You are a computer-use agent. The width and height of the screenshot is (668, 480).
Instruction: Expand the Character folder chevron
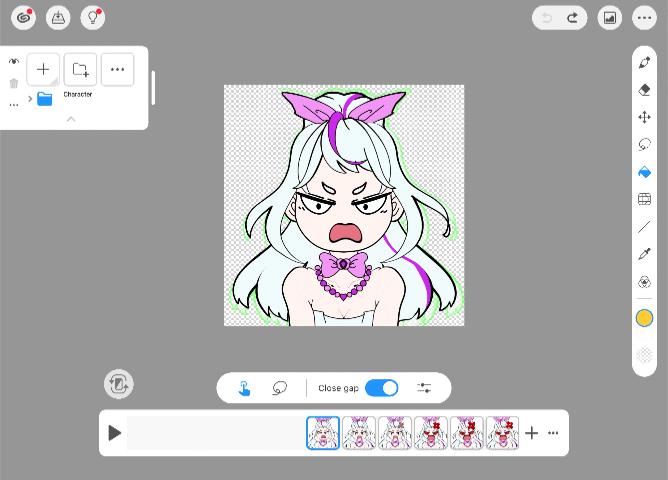(30, 99)
